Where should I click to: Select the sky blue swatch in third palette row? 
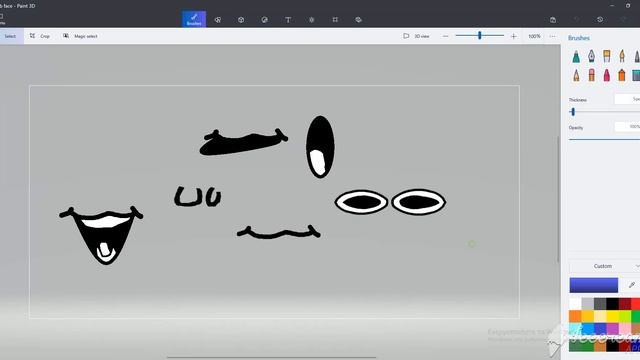[x=587, y=328]
